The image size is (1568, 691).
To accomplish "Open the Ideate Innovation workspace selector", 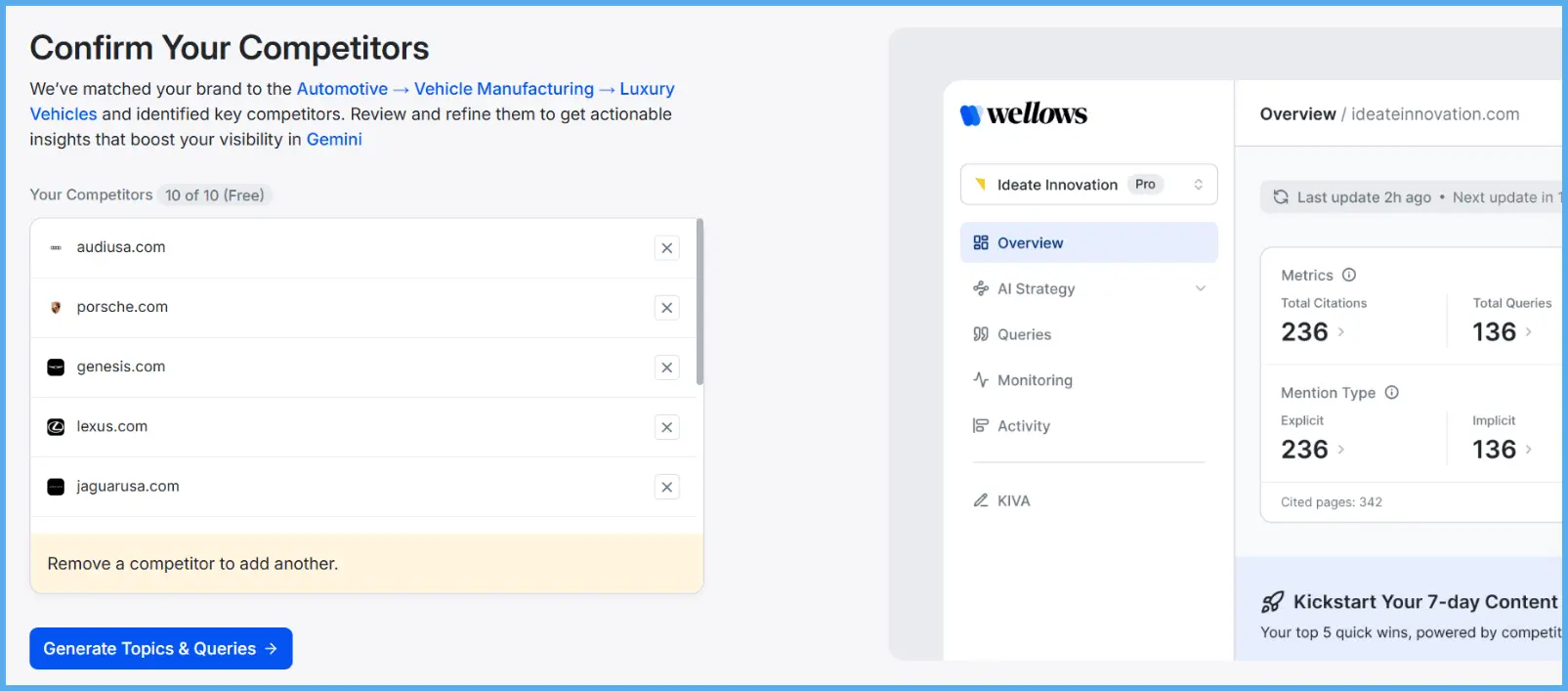I will pos(1088,185).
